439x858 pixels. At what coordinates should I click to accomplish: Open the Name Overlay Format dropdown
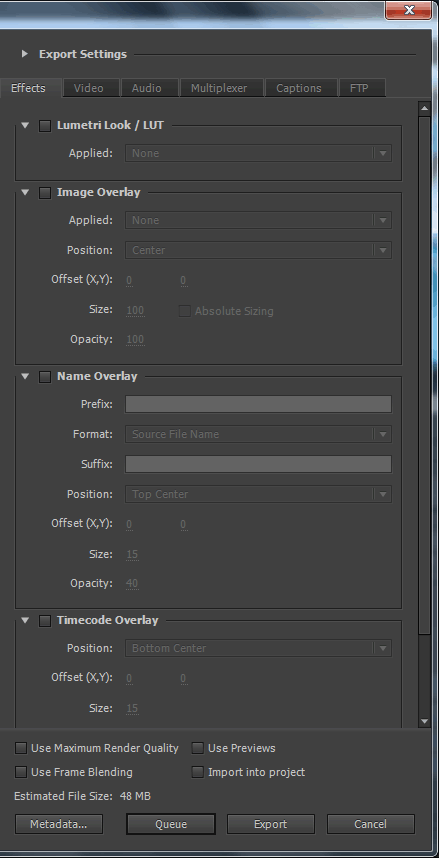point(258,434)
